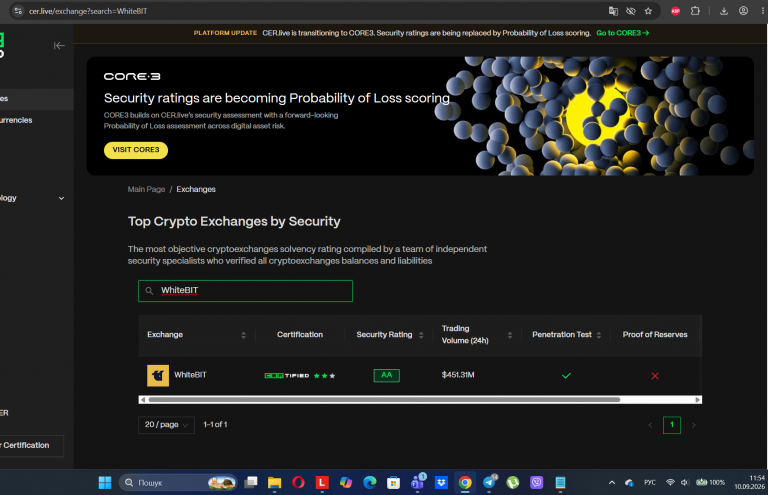Sort by Trading Volume (24h) column
768x495 pixels.
coord(510,335)
